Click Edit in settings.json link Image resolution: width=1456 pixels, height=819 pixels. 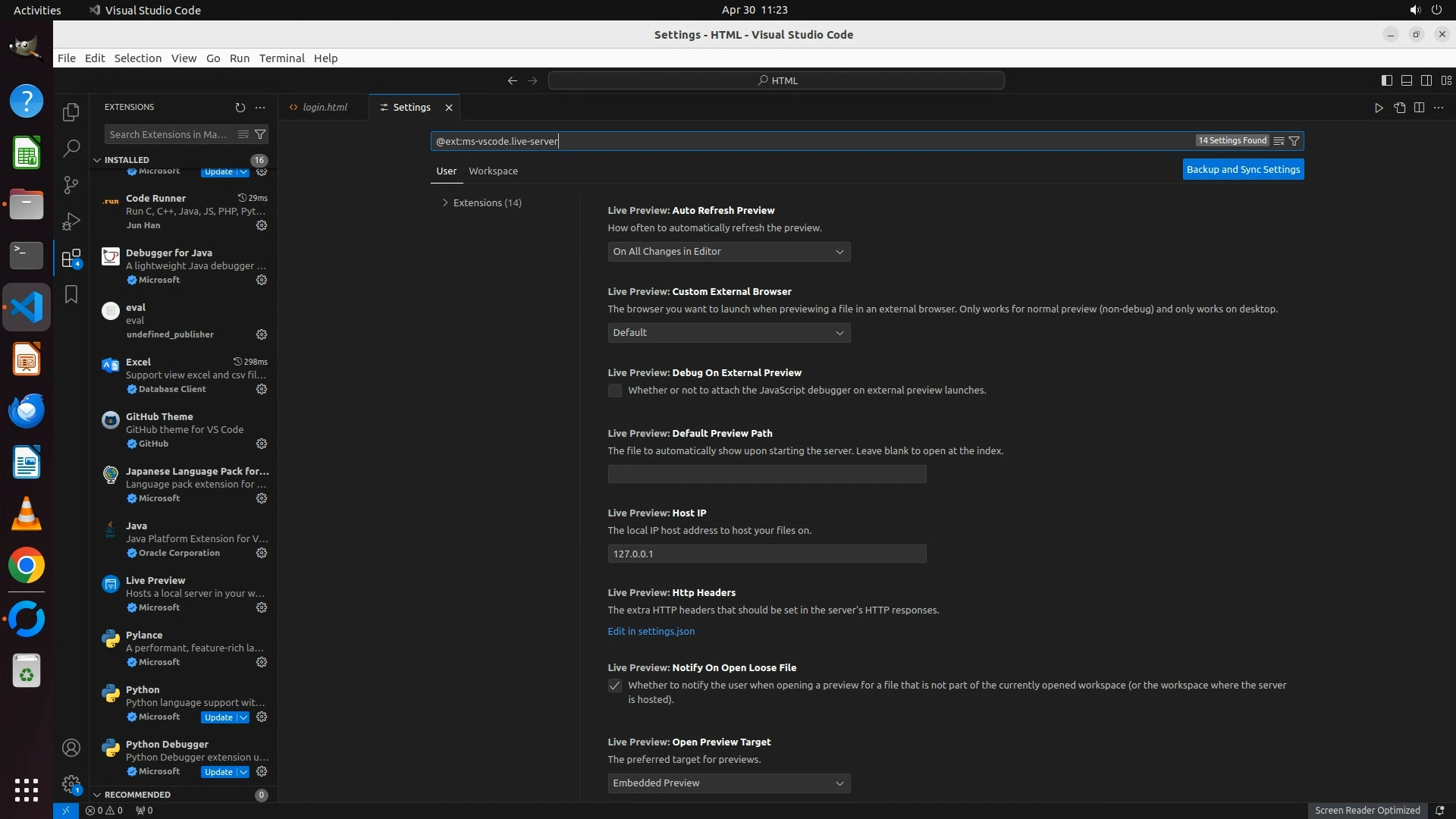tap(651, 631)
